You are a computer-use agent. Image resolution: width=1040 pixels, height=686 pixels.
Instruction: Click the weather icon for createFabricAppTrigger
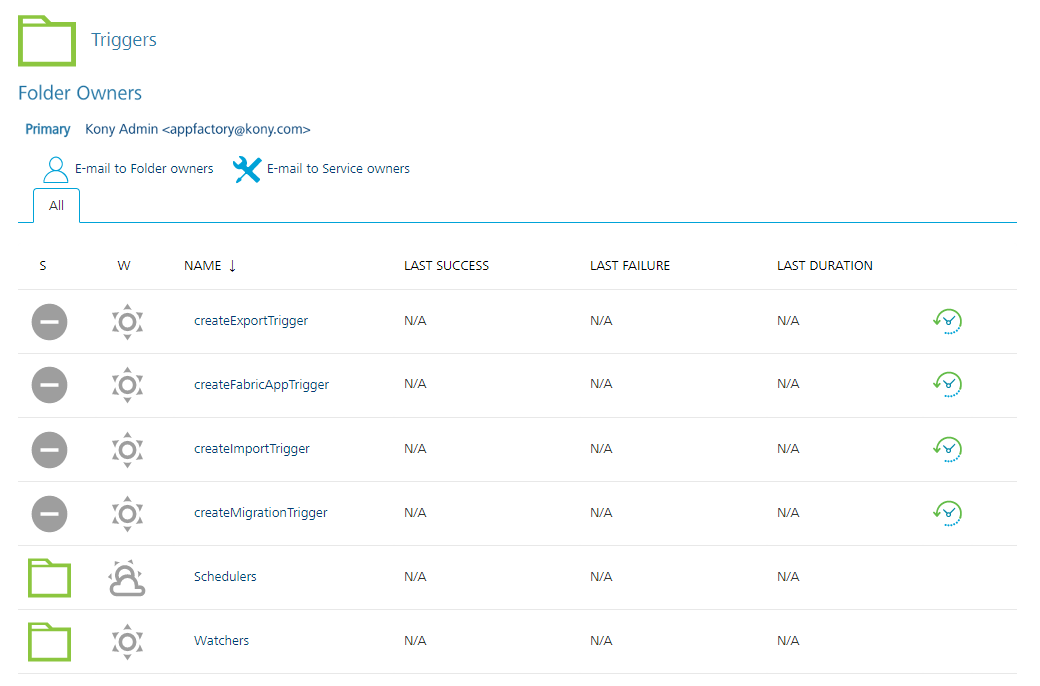(x=127, y=385)
